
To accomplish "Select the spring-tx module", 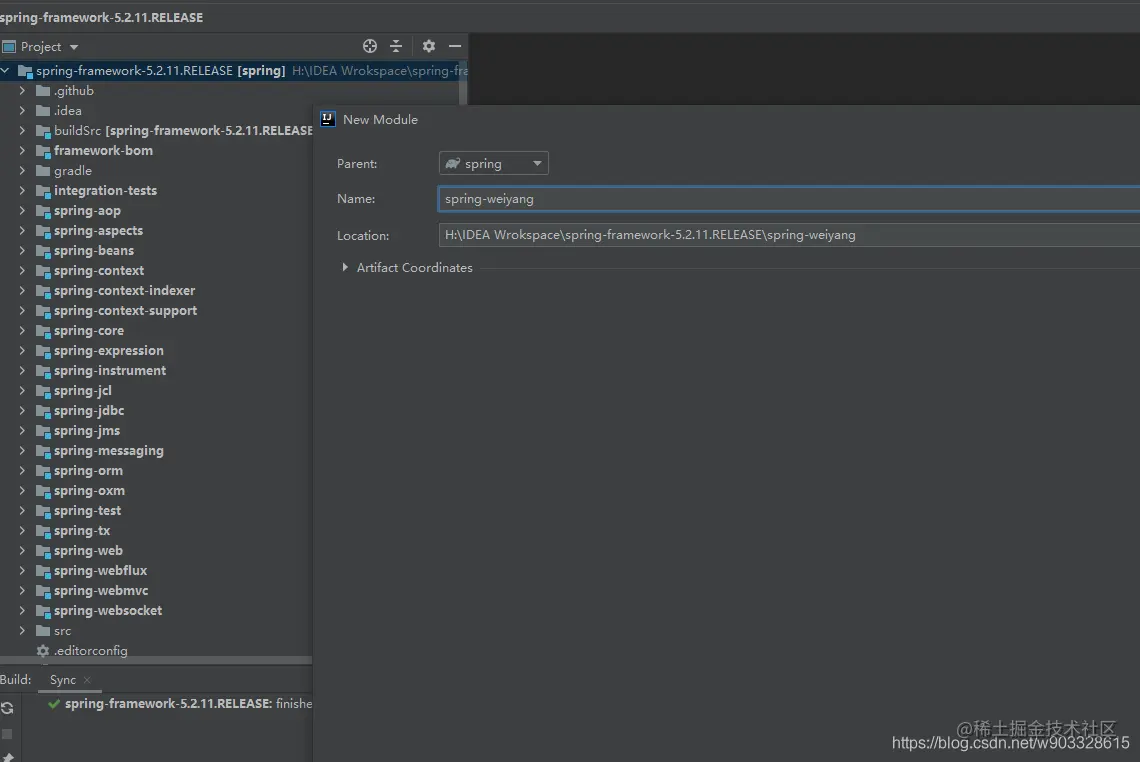I will (x=81, y=531).
